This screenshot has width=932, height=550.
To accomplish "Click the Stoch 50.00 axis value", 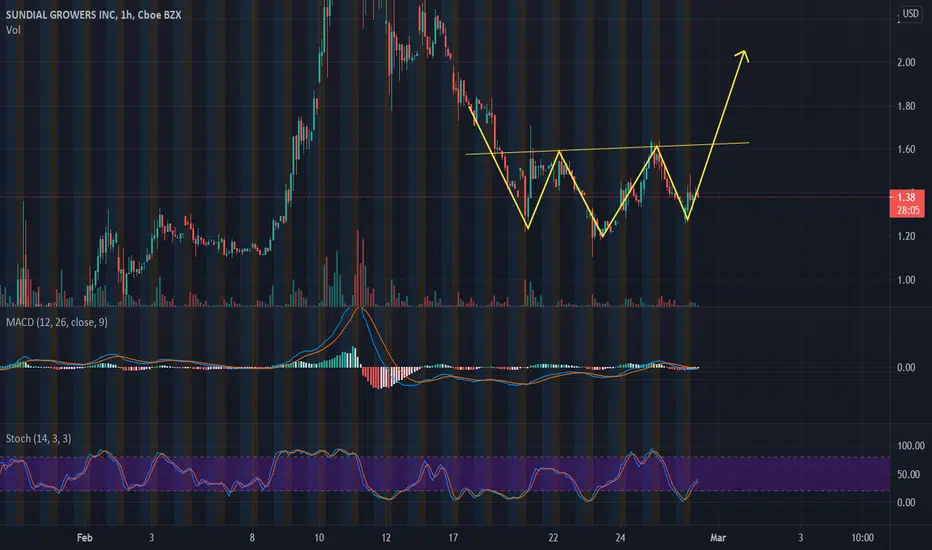I will coord(908,474).
